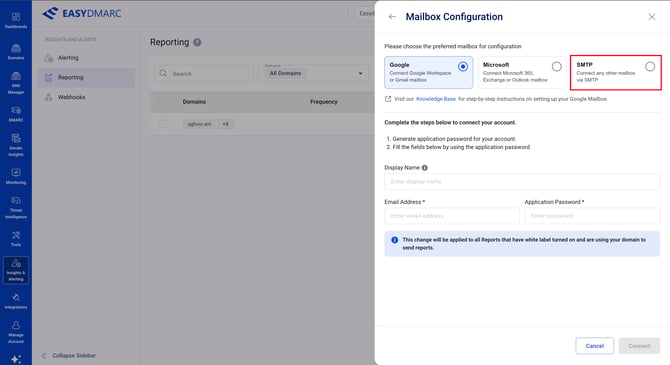Click the help icon next to Reporting
This screenshot has width=670, height=365.
[197, 42]
